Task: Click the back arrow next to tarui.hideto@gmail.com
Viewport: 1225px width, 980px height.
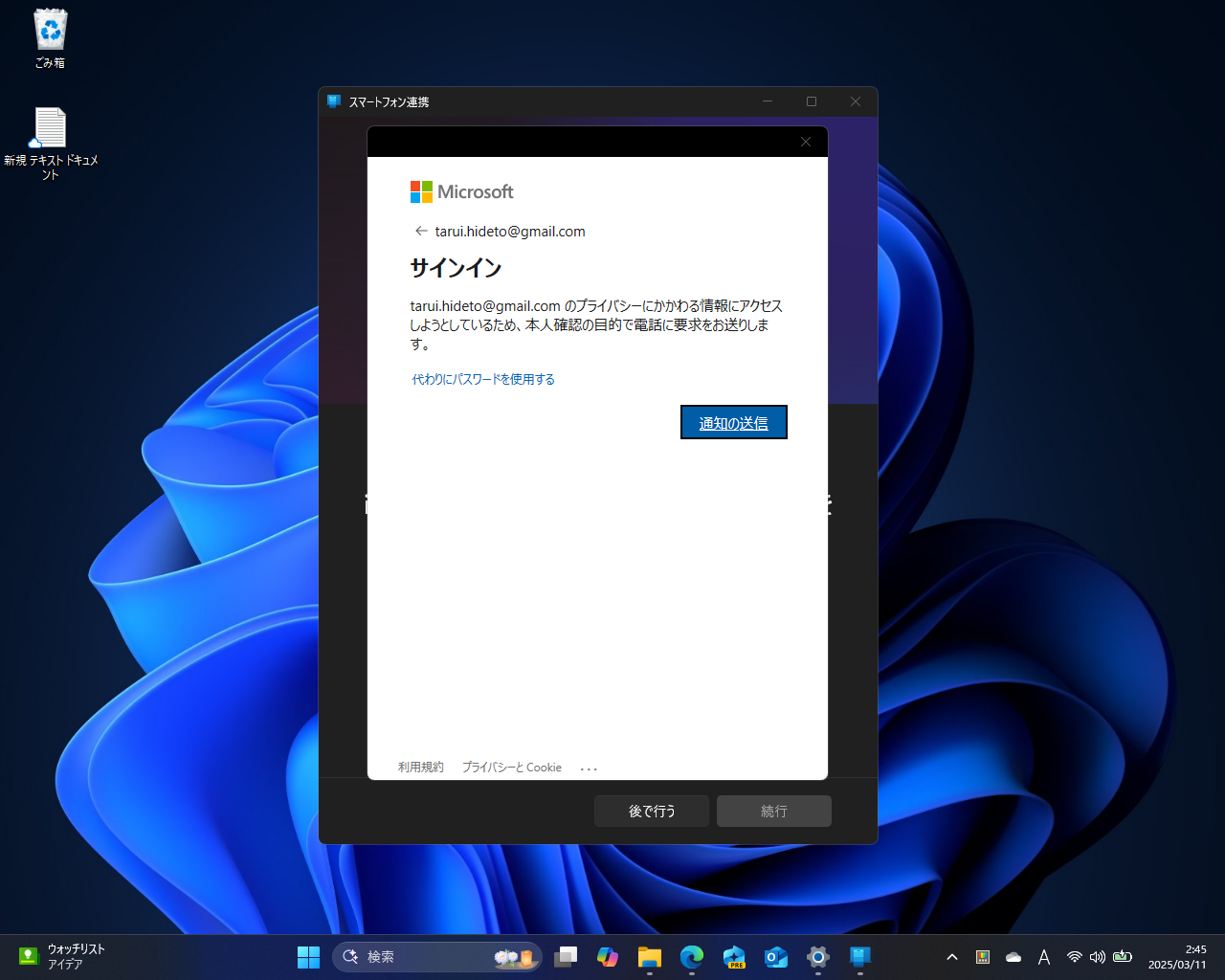Action: tap(421, 231)
